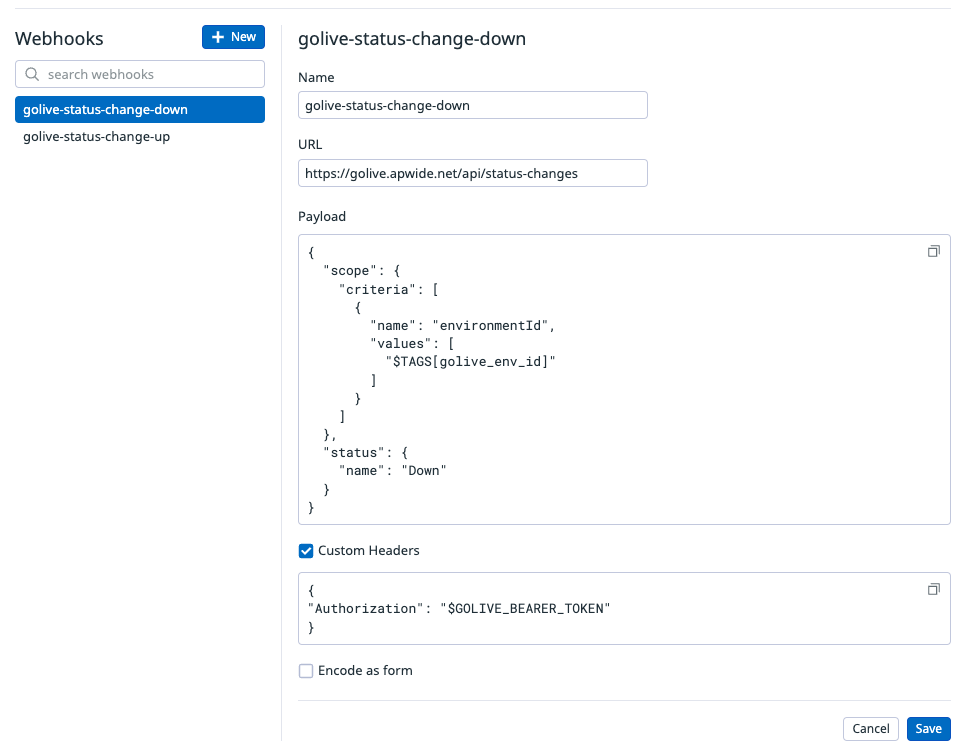967x753 pixels.
Task: Enable the Encode as form checkbox
Action: (x=306, y=671)
